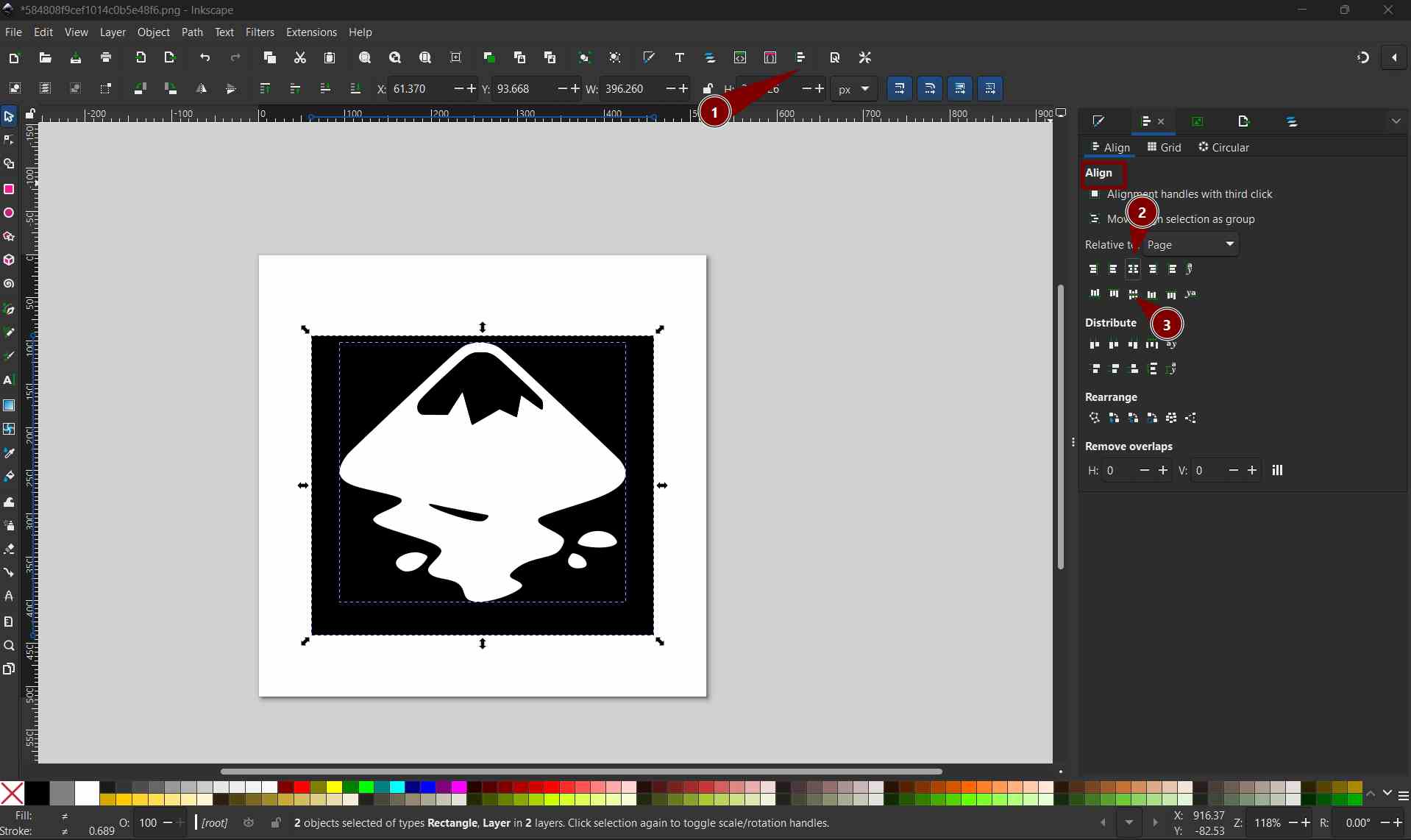
Task: Select the Zoom tool in toolbox
Action: [9, 646]
